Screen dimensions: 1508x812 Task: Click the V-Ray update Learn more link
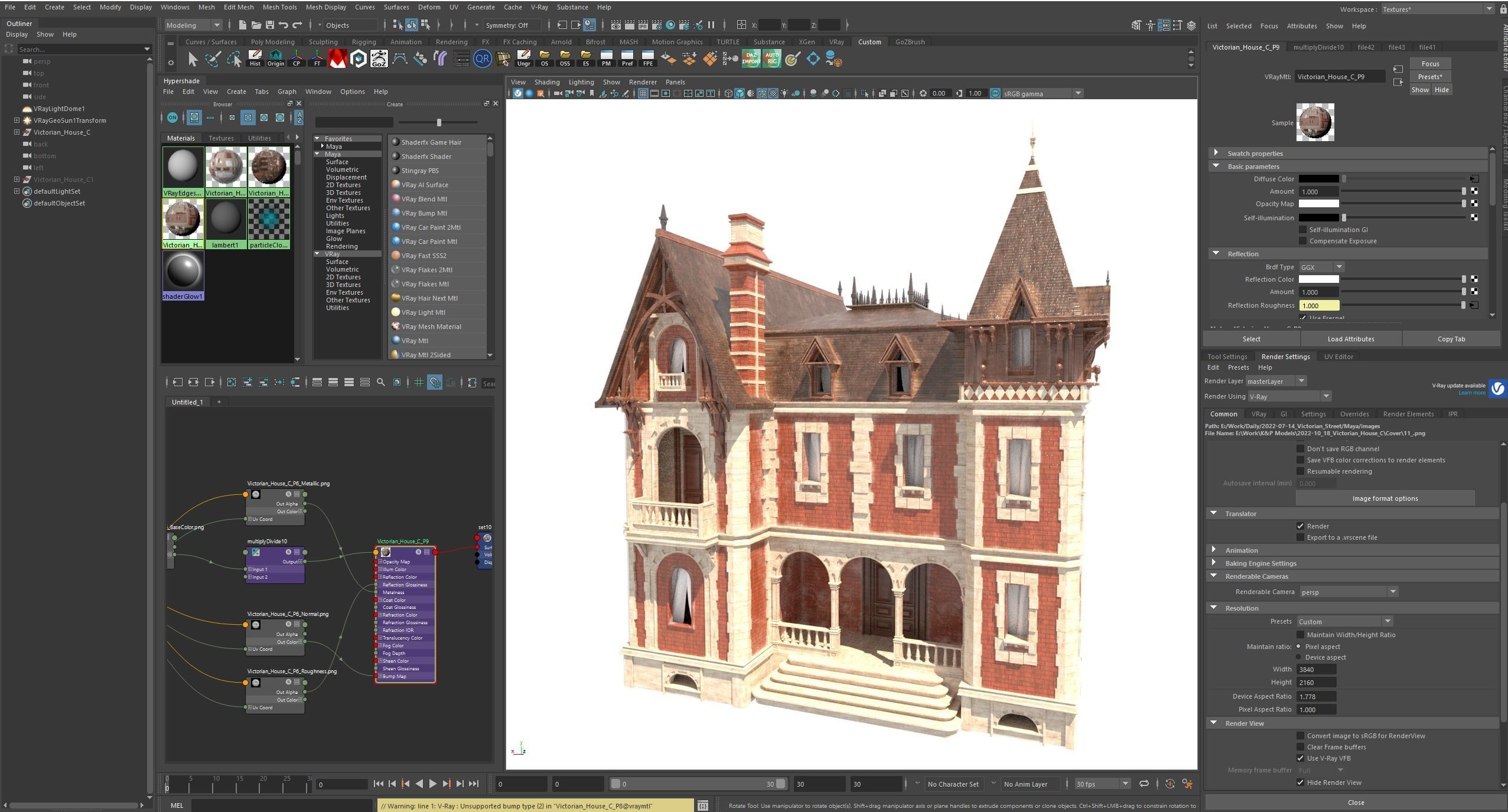[x=1471, y=393]
